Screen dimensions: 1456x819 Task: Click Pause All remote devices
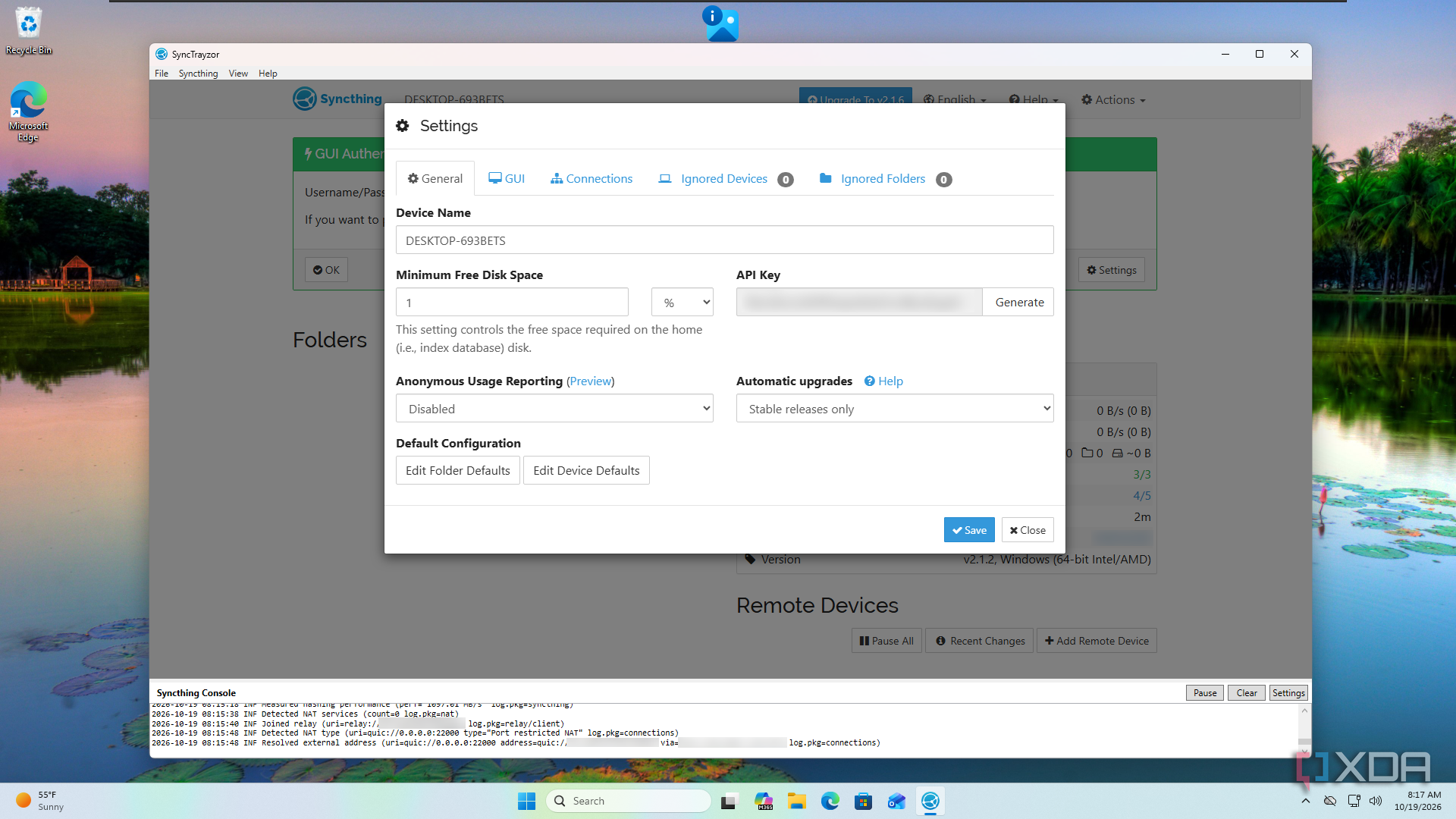(x=886, y=641)
